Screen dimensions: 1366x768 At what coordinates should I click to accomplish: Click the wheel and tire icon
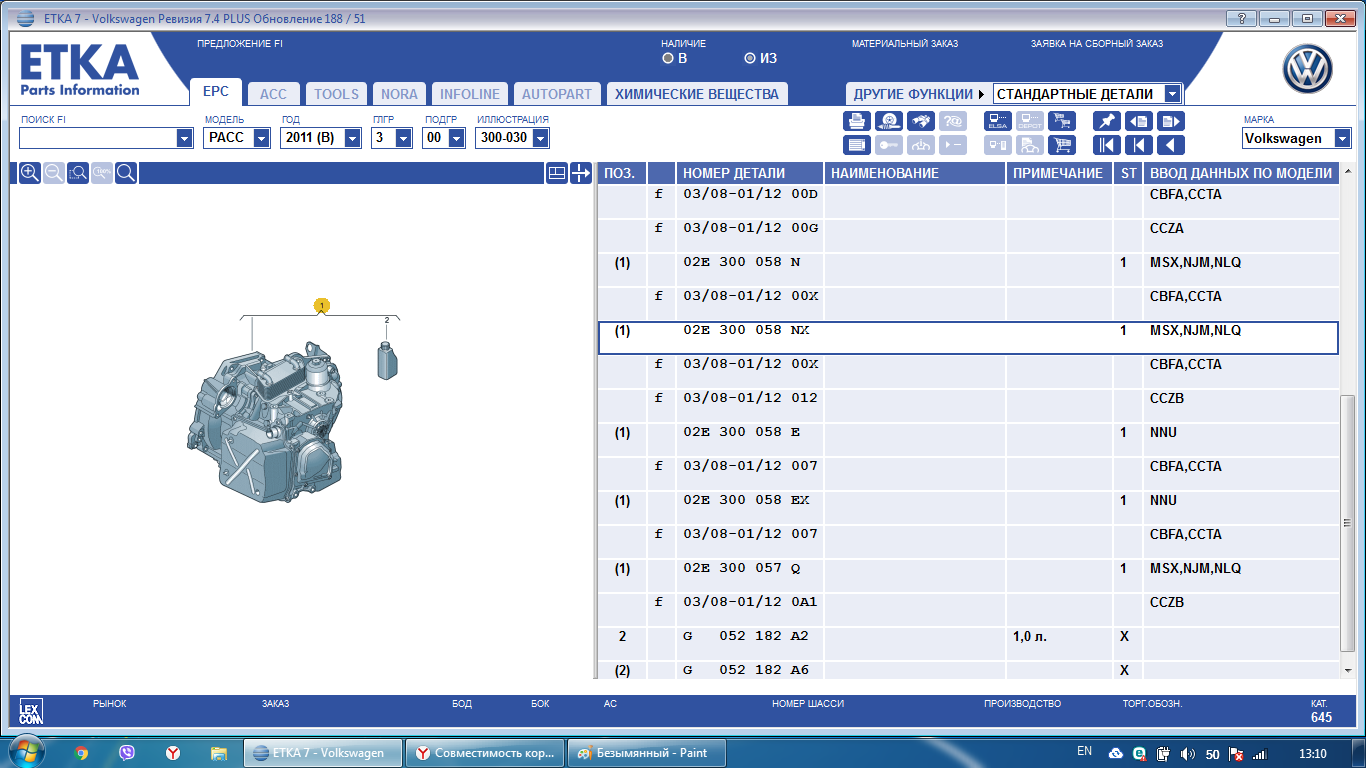889,121
